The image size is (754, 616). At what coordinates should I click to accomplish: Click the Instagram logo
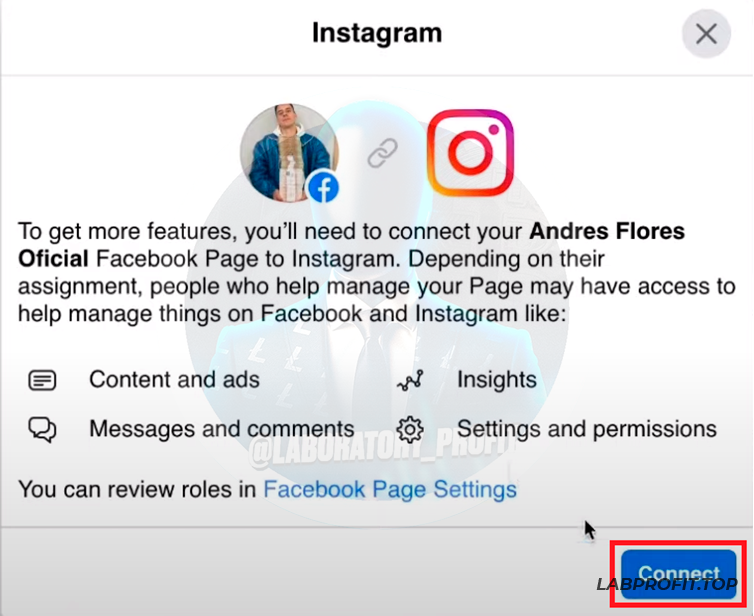coord(470,153)
